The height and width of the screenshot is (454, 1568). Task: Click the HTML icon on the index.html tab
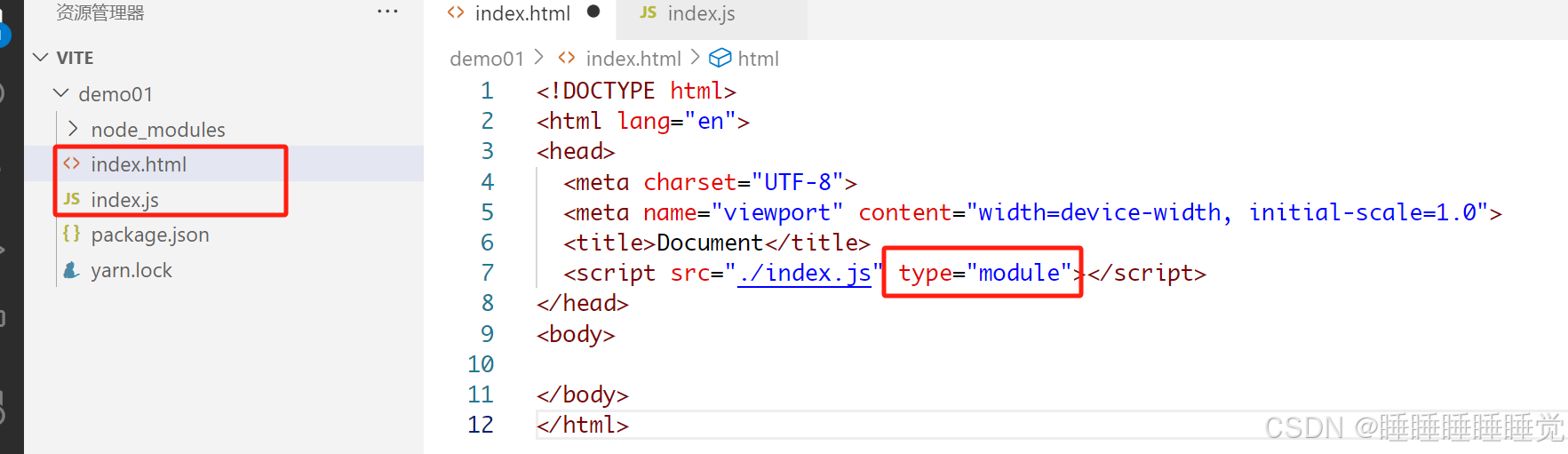(x=456, y=12)
